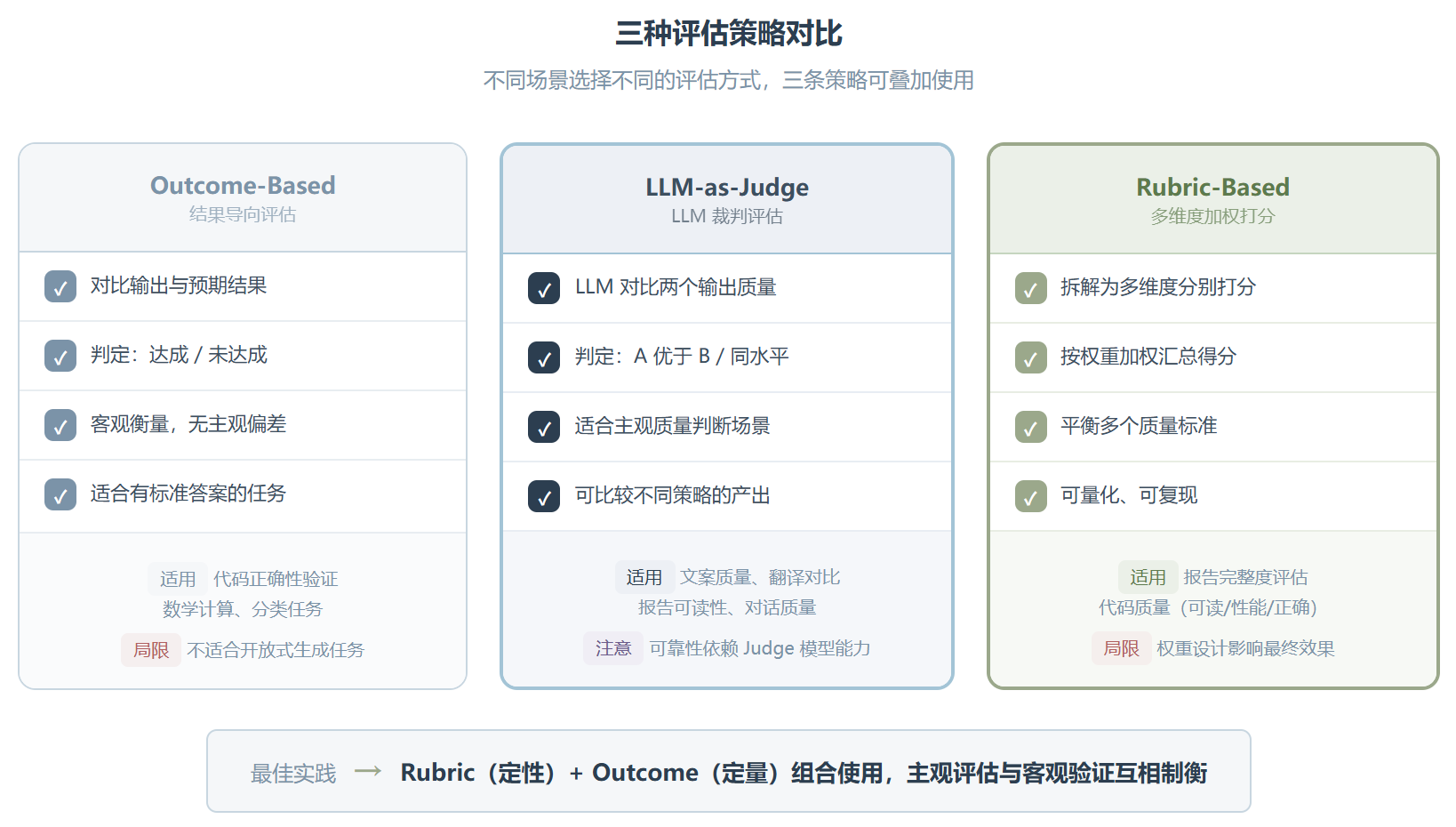
Task: Click the checkmark beside 平衡多个质量标准
Action: pyautogui.click(x=1031, y=427)
